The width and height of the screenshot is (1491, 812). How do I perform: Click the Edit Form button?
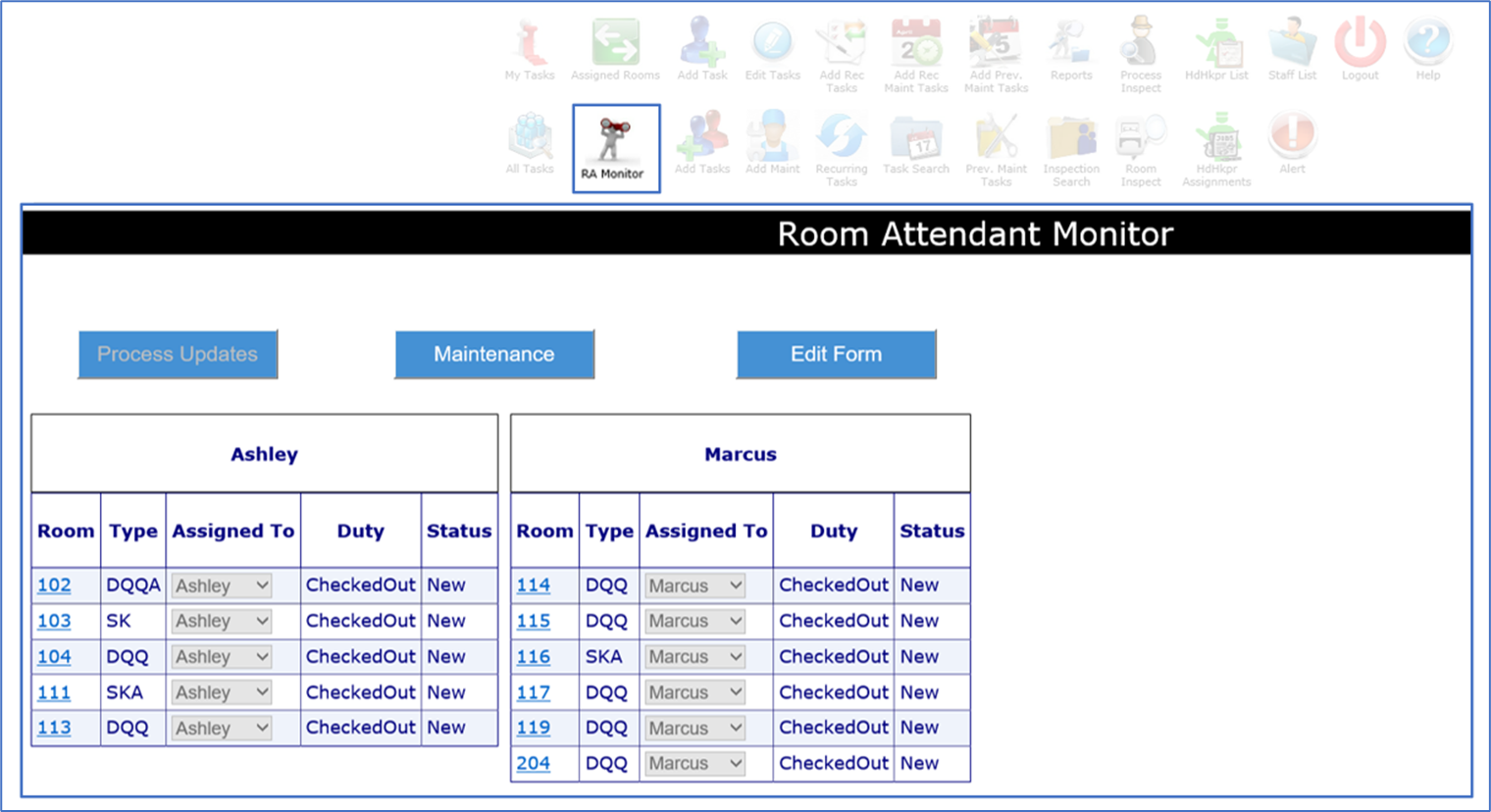pyautogui.click(x=836, y=354)
